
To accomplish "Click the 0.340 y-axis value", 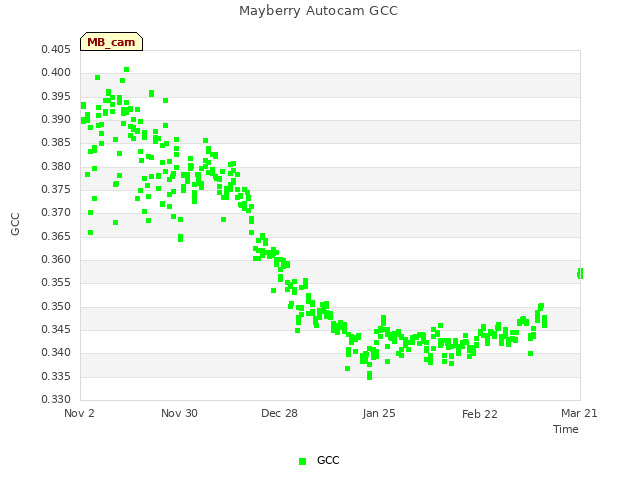I will coord(56,353).
